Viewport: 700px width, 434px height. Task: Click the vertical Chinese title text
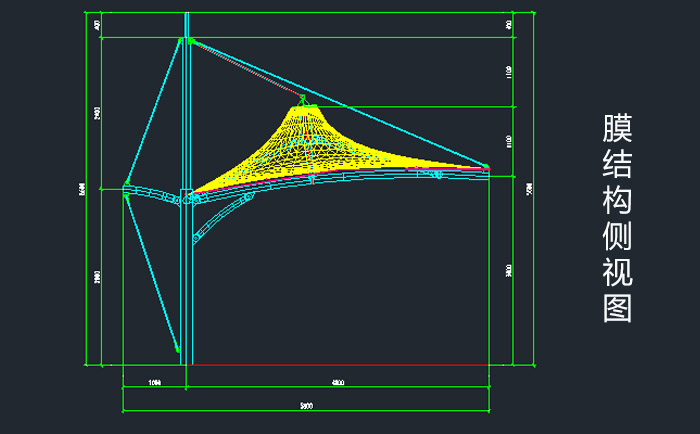click(x=617, y=219)
